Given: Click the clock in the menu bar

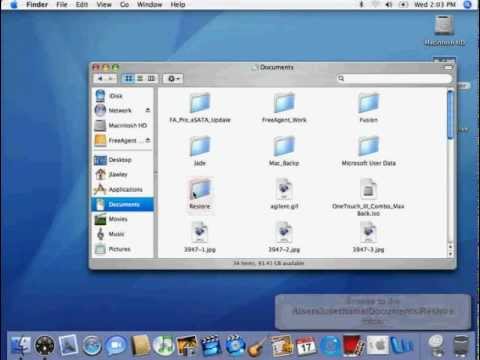Looking at the screenshot, I should [435, 5].
